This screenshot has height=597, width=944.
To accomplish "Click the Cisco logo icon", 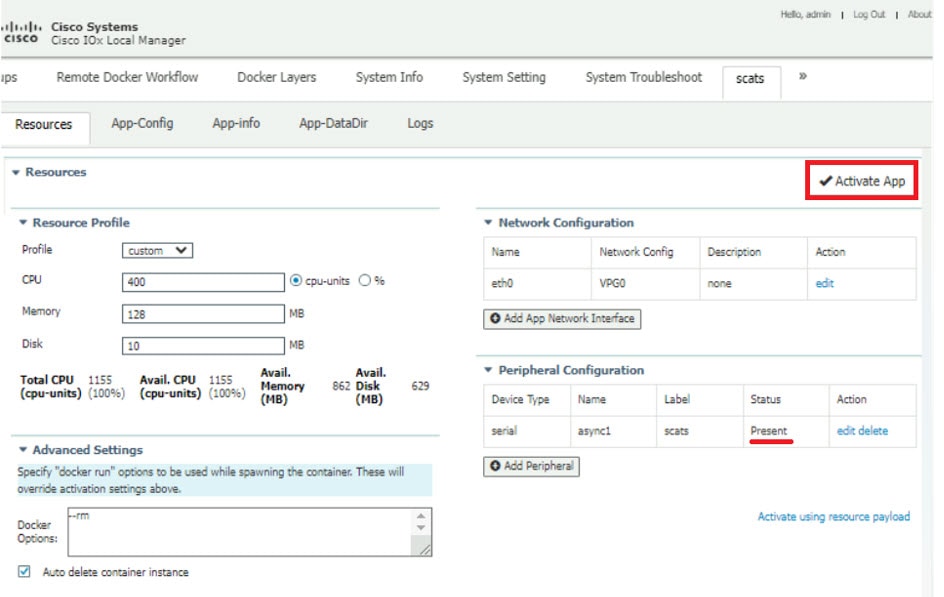I will pyautogui.click(x=21, y=32).
